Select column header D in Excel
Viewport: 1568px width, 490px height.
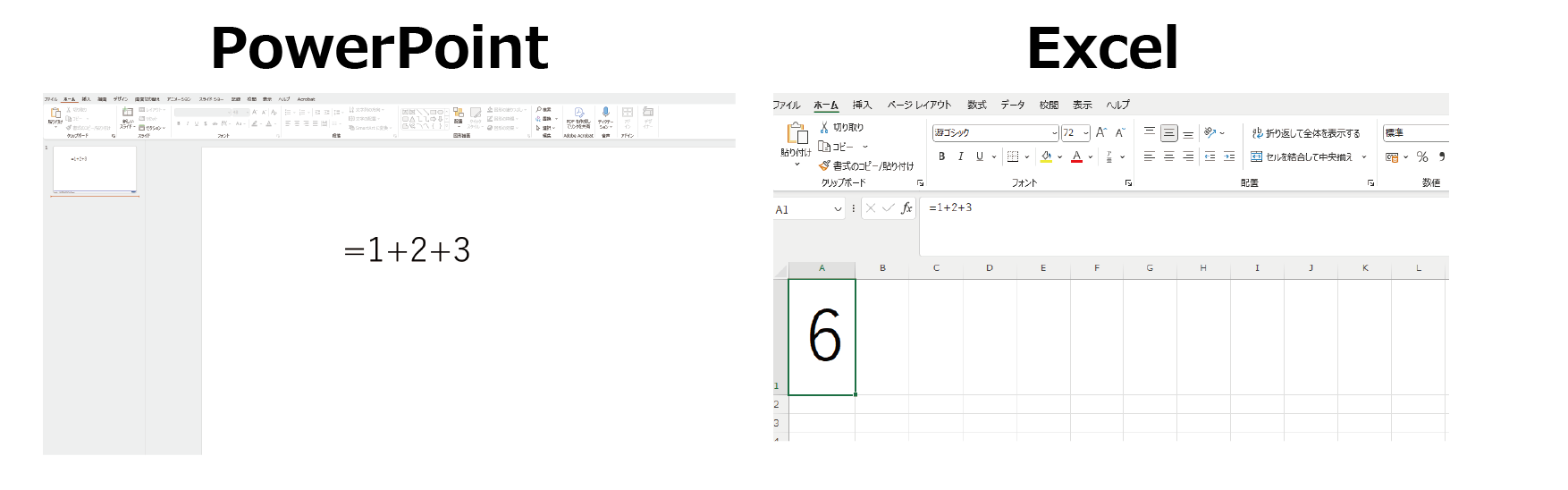click(x=990, y=268)
